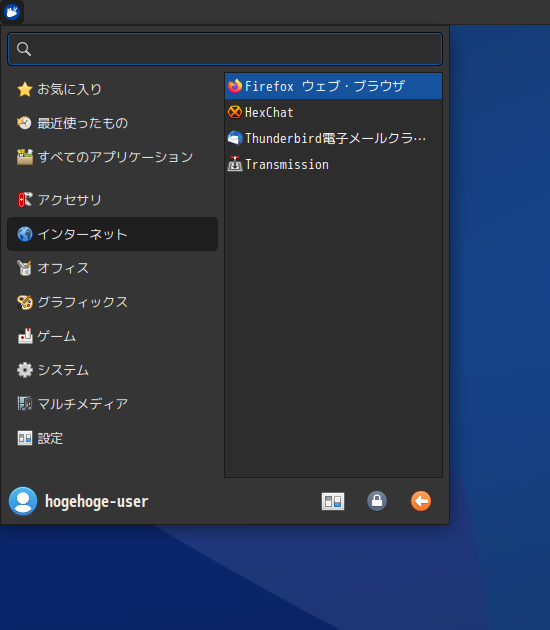Screen dimensions: 550x630
Task: Start the Transmission application
Action: 333,164
